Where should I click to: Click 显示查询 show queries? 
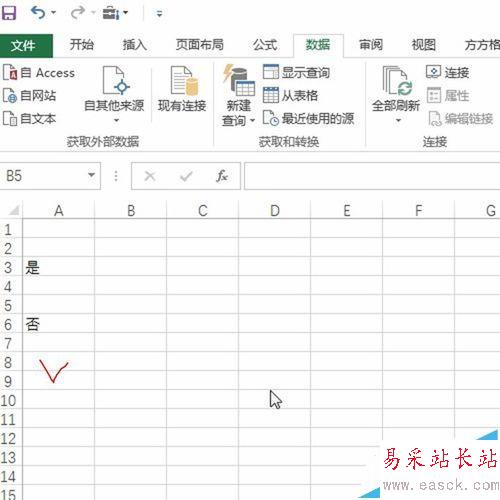click(296, 72)
